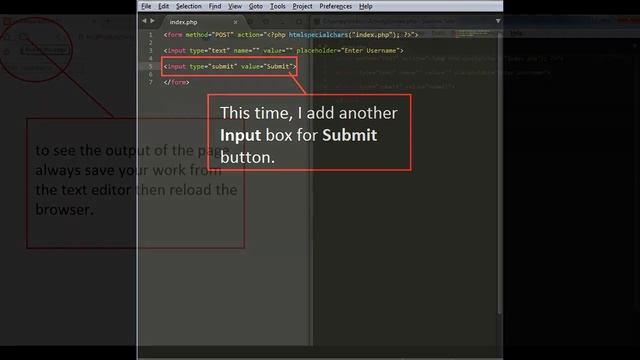Close the index.php tab
The height and width of the screenshot is (360, 640).
tap(236, 22)
